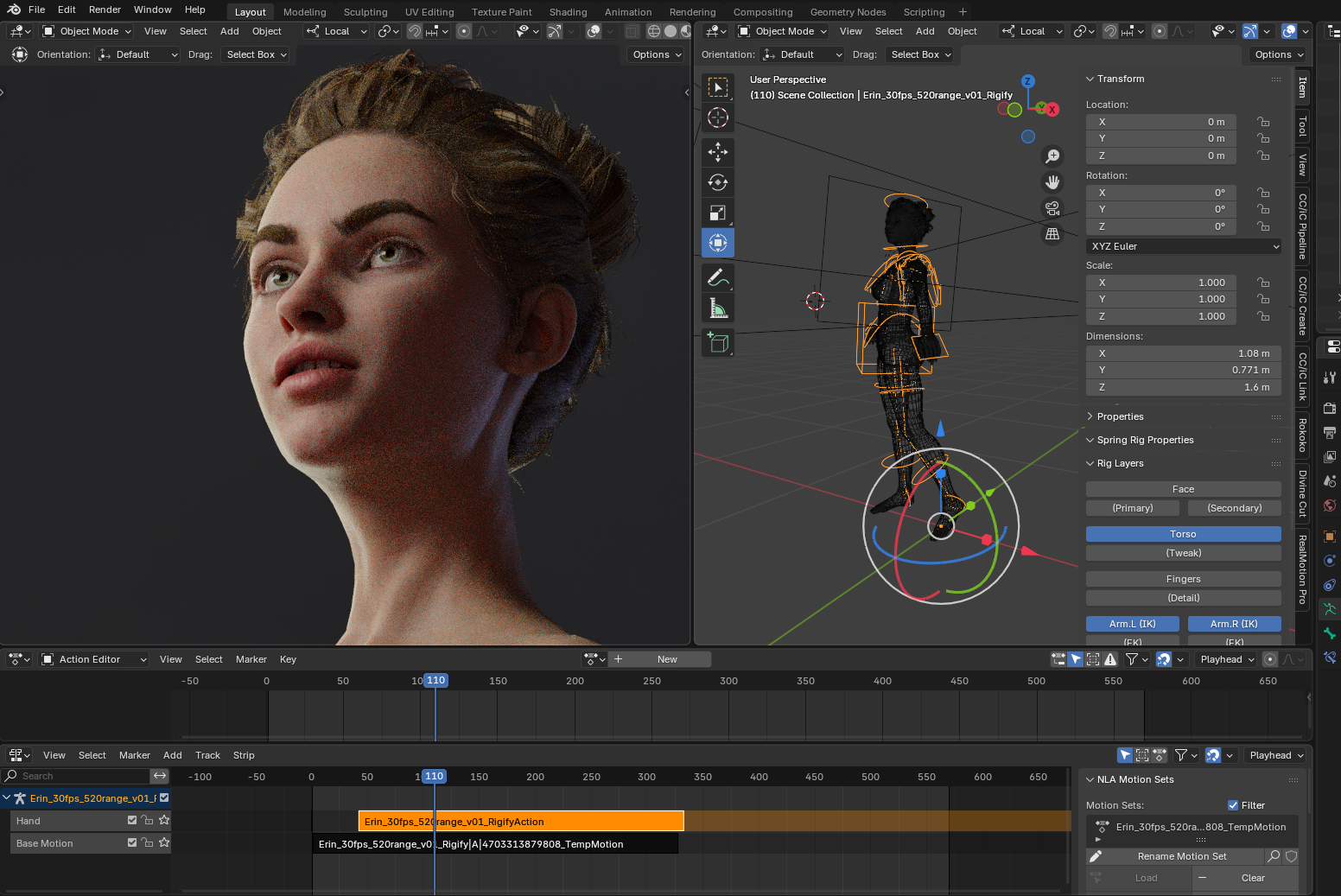The height and width of the screenshot is (896, 1341).
Task: Toggle lock icon on Hand track
Action: coord(147,820)
